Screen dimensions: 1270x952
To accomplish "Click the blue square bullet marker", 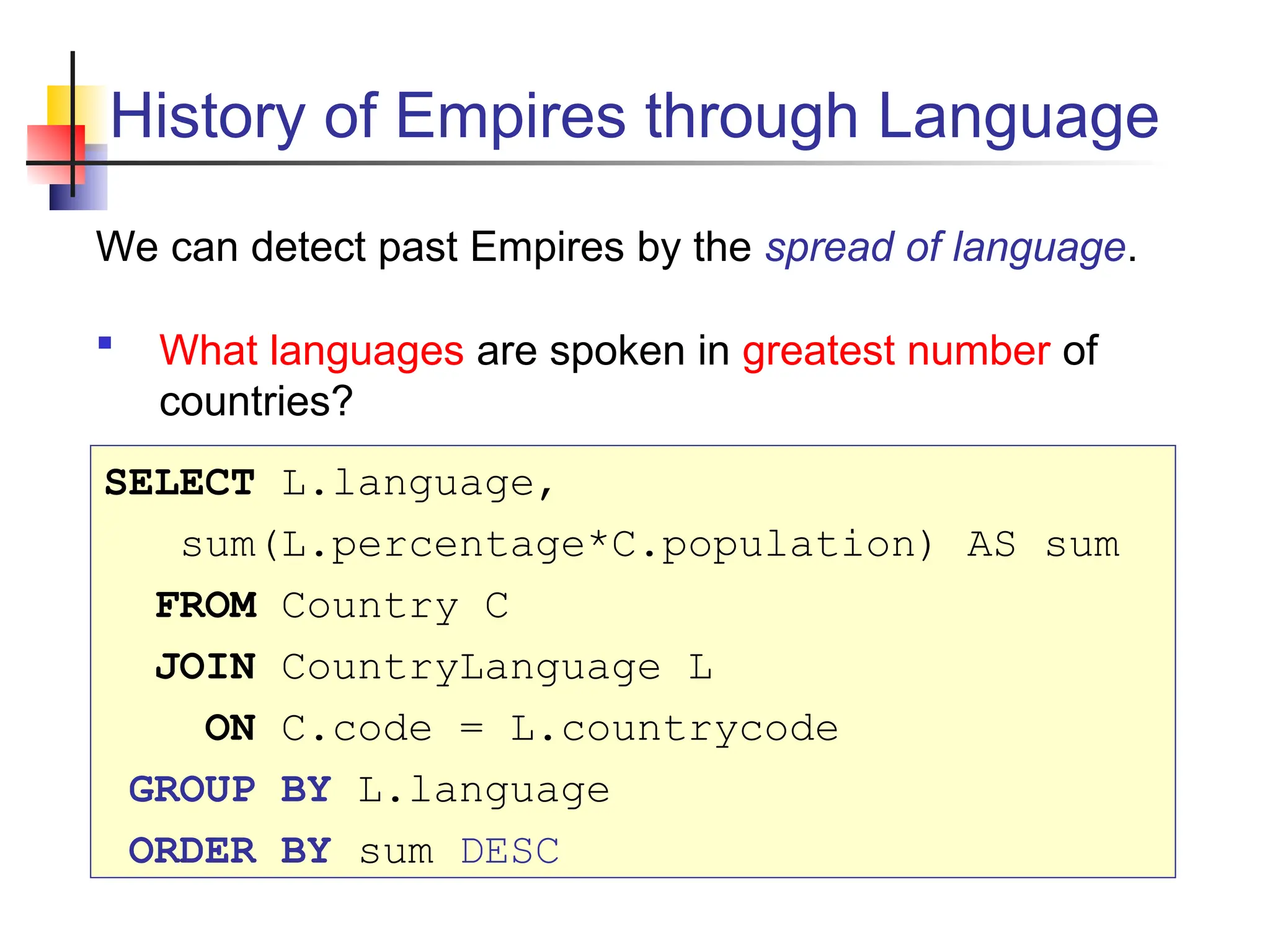I will 105,343.
